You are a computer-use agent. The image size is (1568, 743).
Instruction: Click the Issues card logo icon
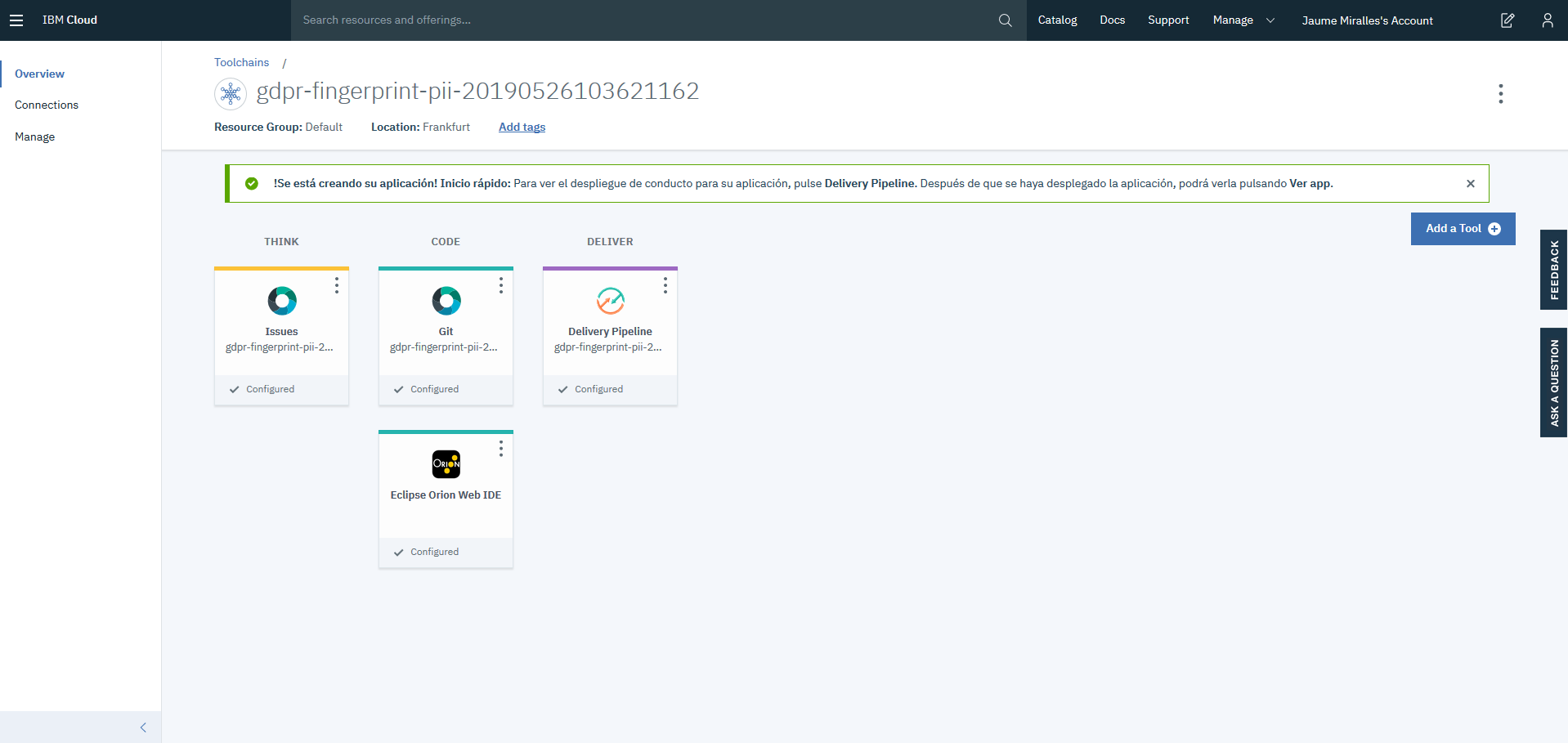tap(282, 301)
